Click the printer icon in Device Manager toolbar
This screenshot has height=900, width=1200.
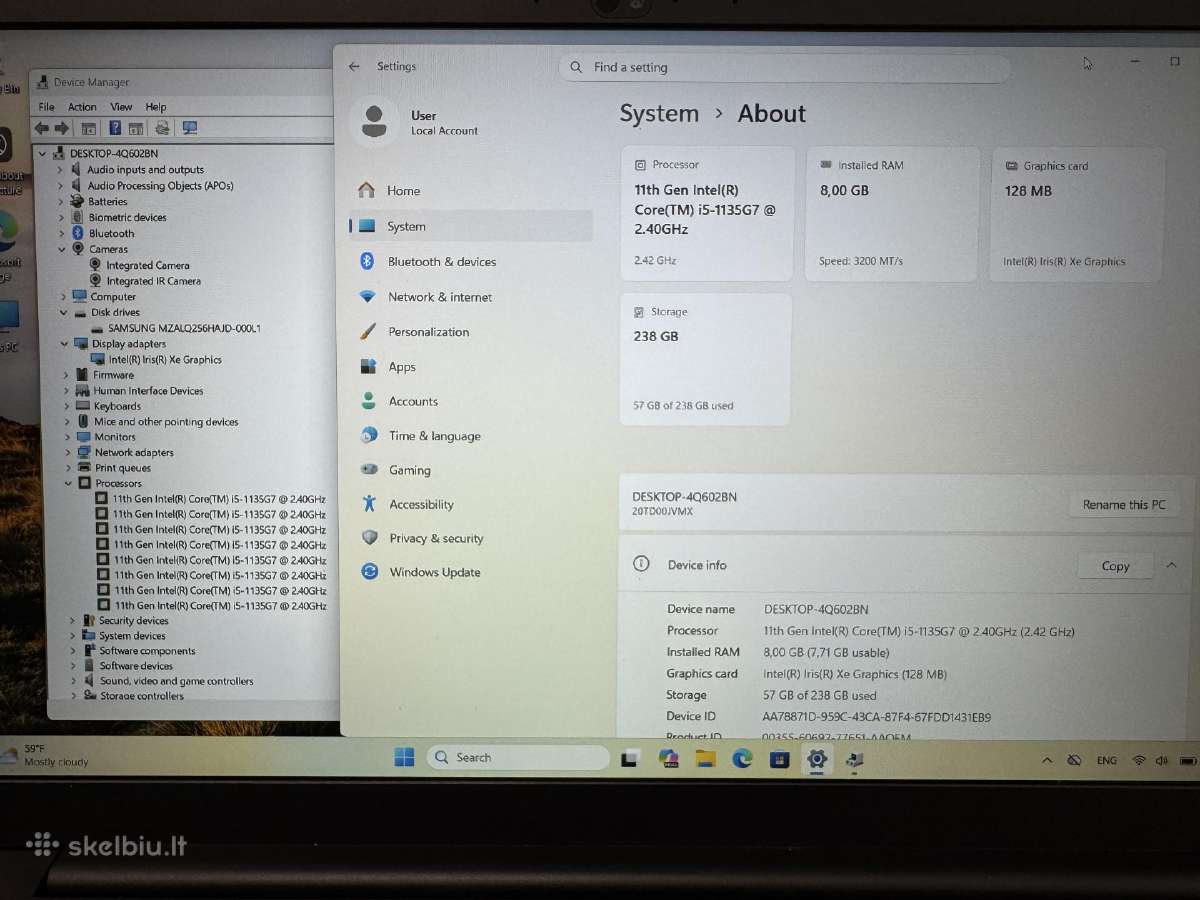(162, 128)
